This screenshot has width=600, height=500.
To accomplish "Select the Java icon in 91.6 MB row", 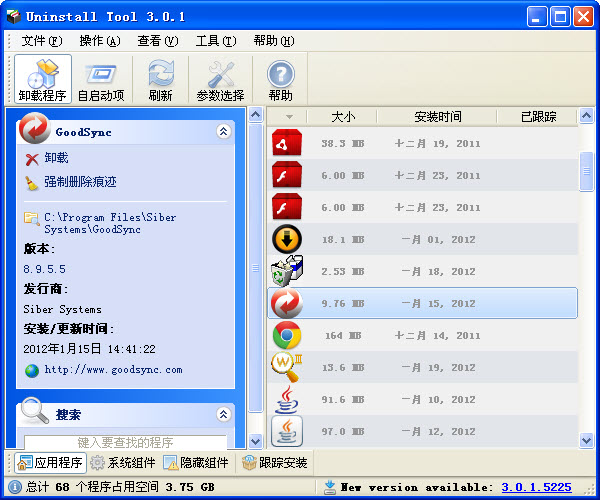I will [287, 399].
